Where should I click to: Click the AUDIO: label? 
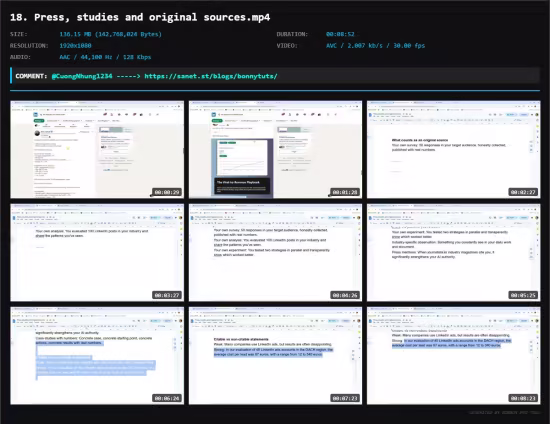pyautogui.click(x=20, y=57)
